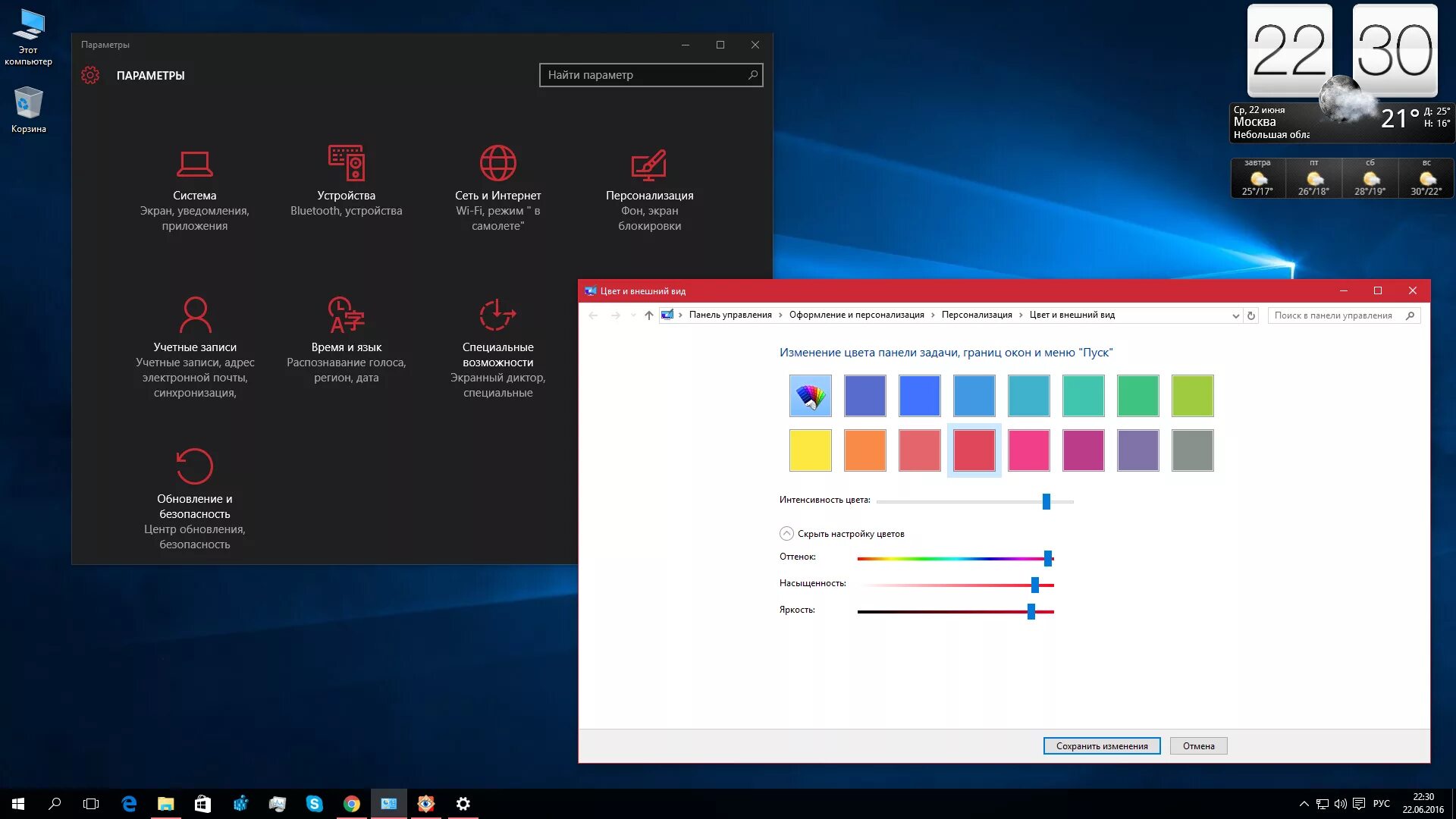
Task: Choose the yellow color swatch
Action: pos(810,450)
